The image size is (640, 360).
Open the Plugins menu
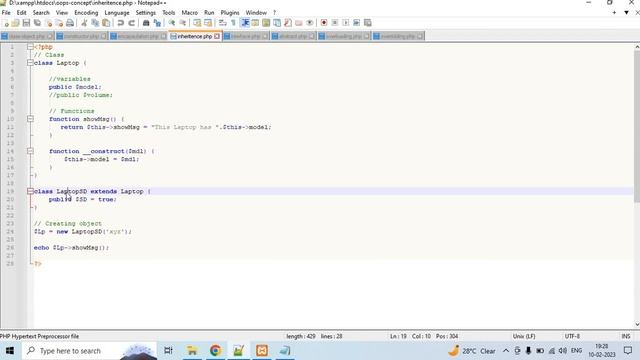pyautogui.click(x=230, y=13)
